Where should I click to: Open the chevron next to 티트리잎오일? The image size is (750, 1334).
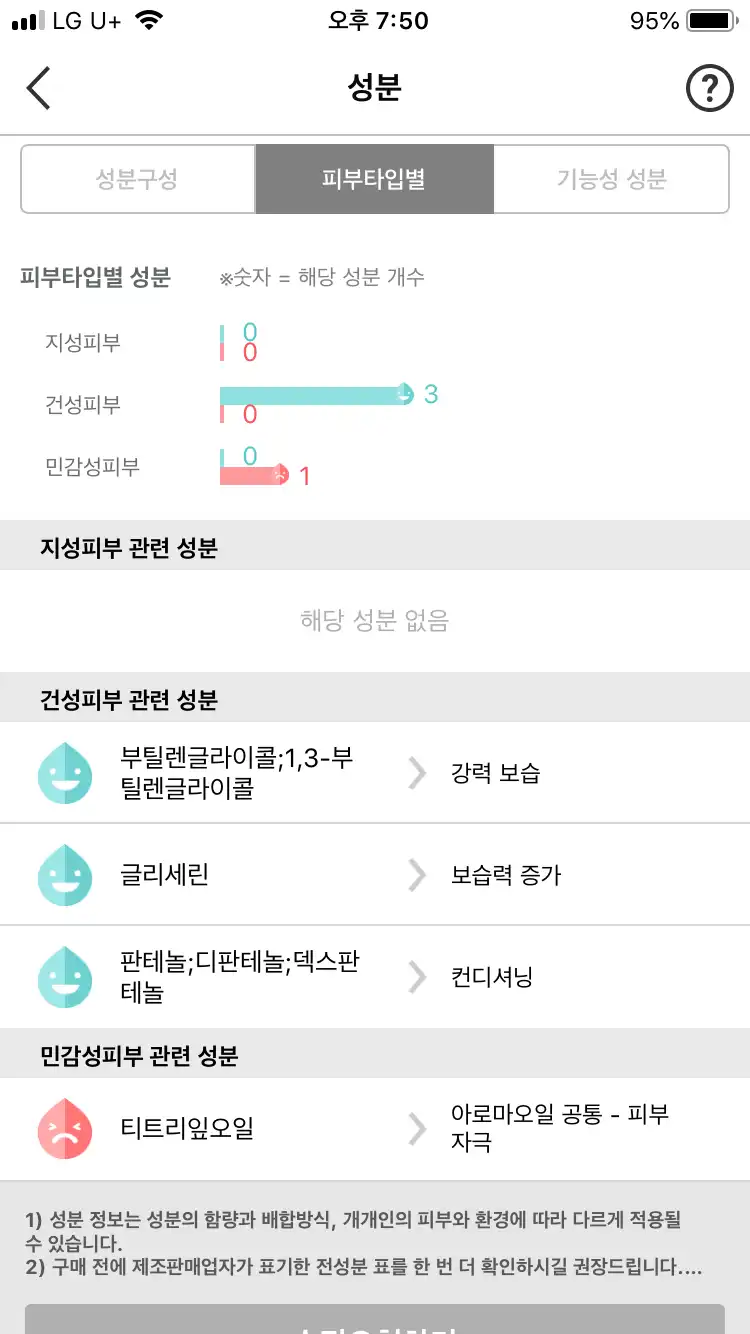pos(417,1129)
